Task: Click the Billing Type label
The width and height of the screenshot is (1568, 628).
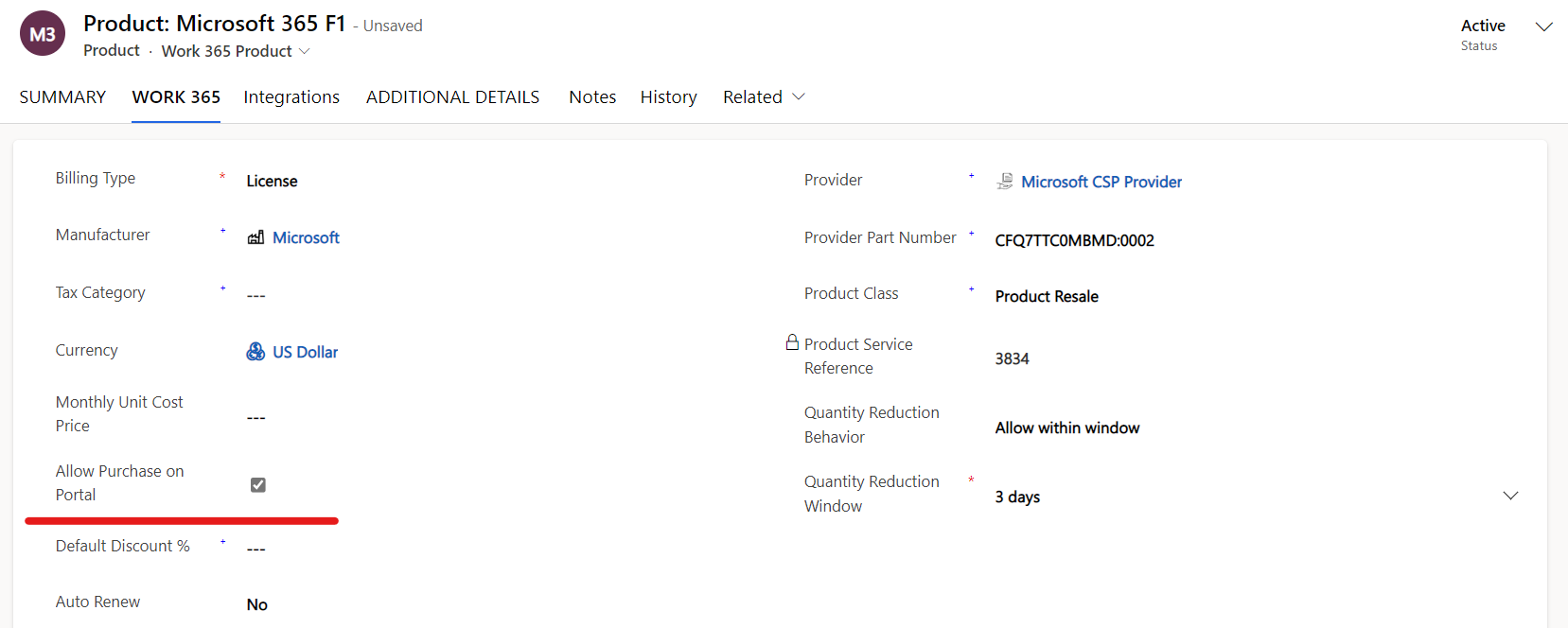Action: (96, 178)
